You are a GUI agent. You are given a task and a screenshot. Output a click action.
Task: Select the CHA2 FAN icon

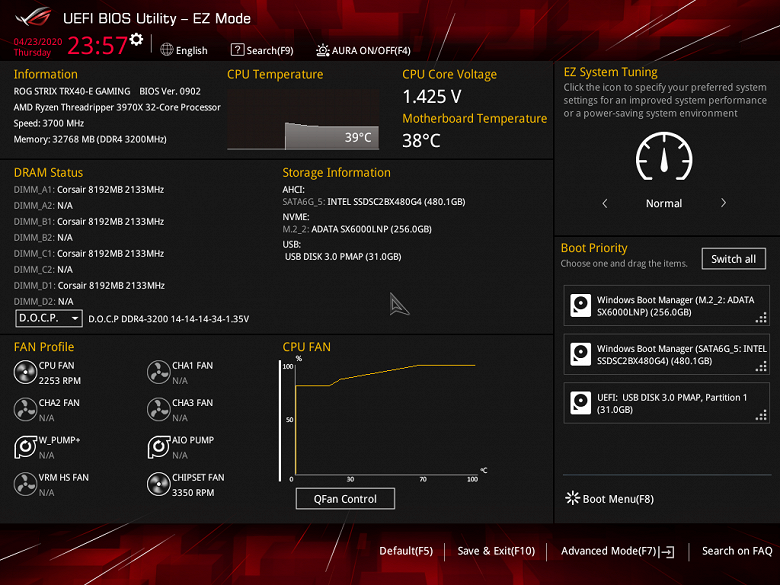pos(25,409)
